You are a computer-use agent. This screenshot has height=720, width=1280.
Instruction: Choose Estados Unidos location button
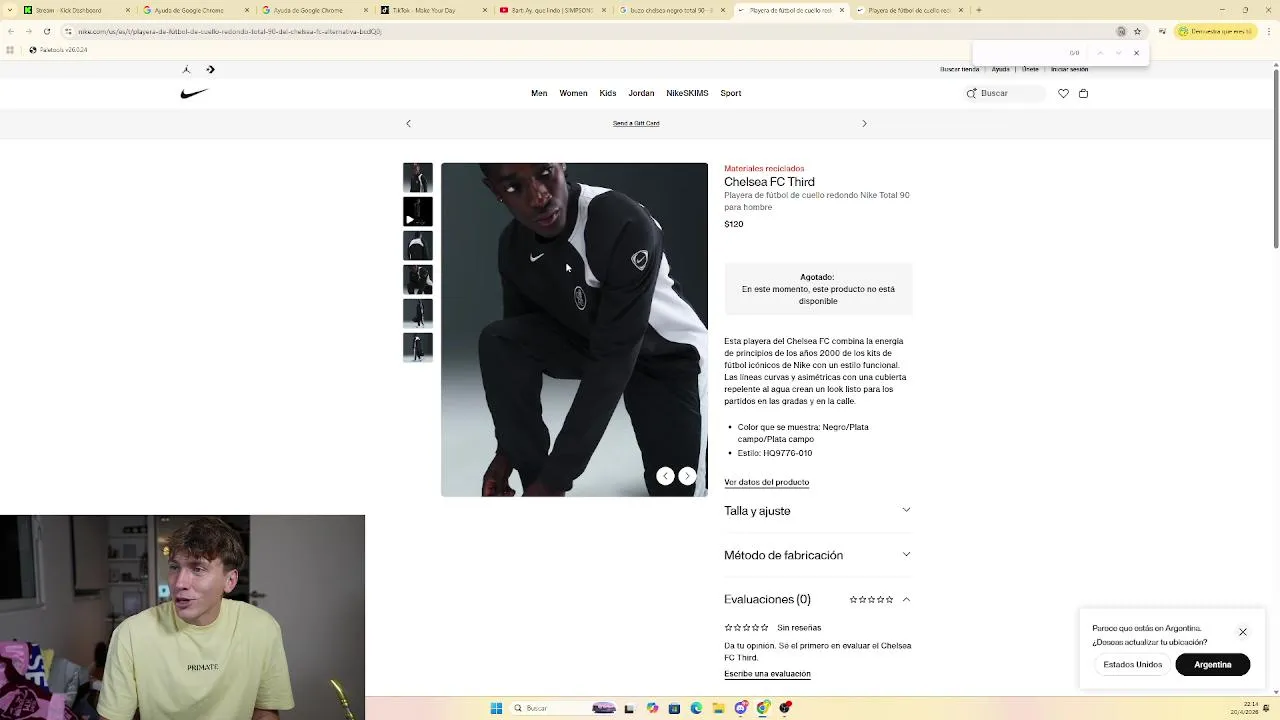coord(1133,665)
